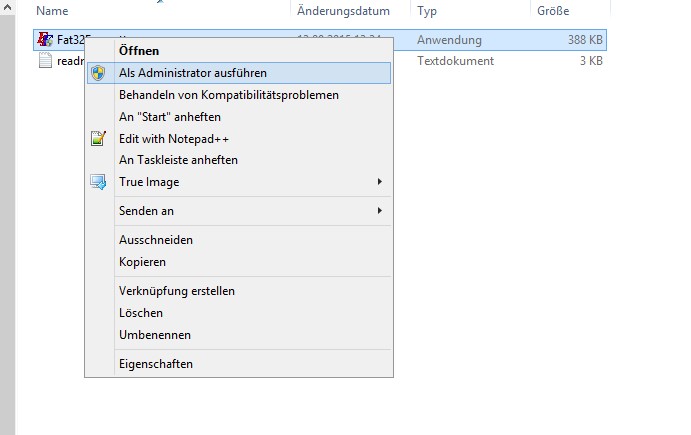Choose "Öffnen" from the context menu
Image resolution: width=691 pixels, height=435 pixels.
coord(139,50)
